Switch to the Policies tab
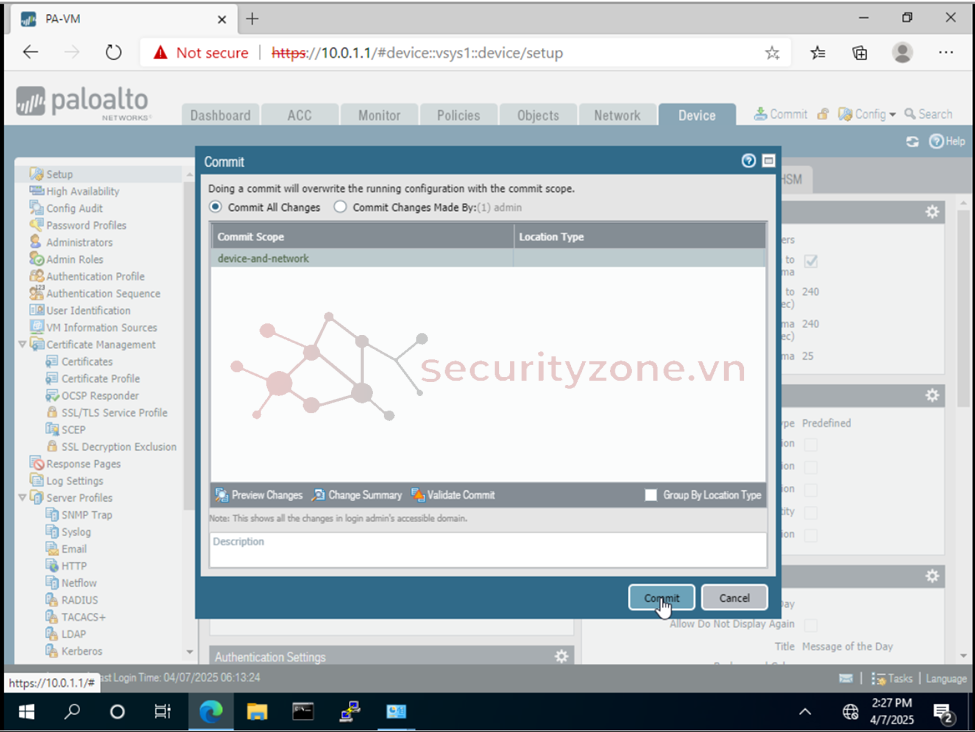The image size is (975, 732). point(458,115)
